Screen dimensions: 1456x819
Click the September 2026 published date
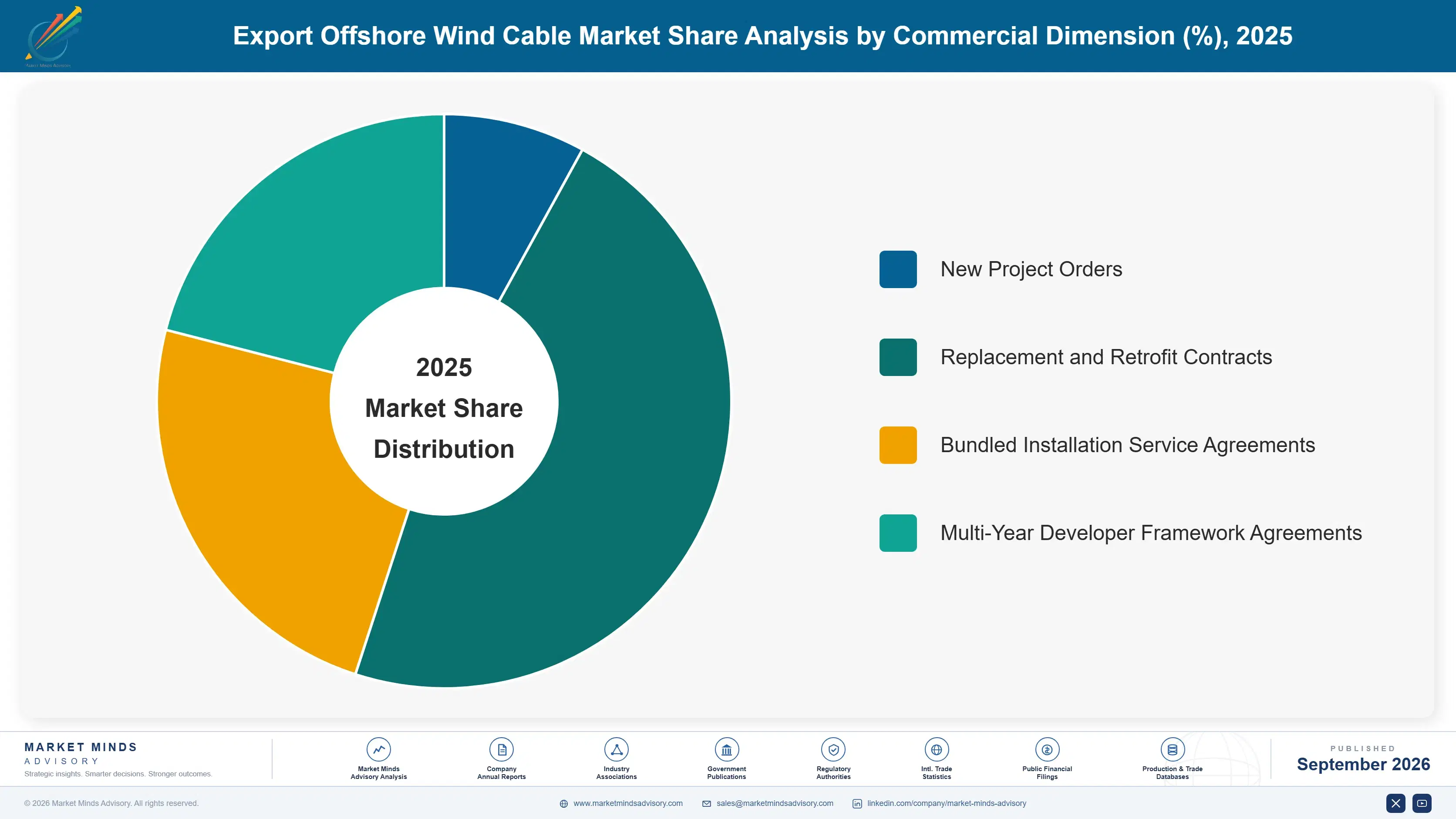tap(1363, 764)
